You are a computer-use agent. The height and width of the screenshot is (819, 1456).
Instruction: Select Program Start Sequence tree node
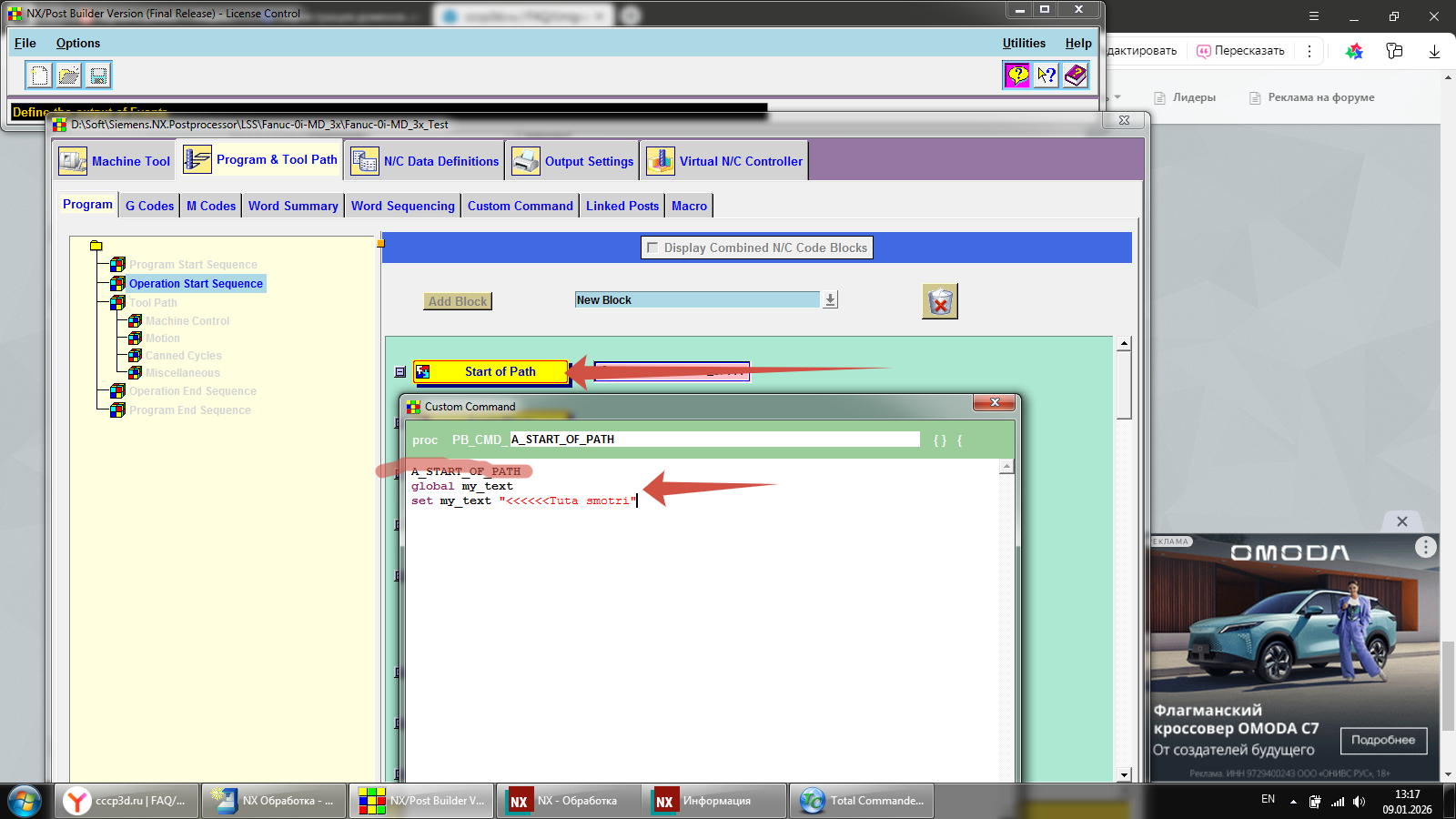pos(193,265)
